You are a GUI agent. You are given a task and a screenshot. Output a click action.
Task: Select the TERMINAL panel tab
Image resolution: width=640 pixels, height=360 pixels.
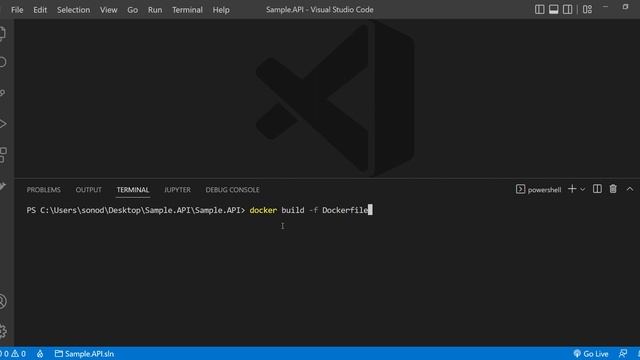(133, 190)
